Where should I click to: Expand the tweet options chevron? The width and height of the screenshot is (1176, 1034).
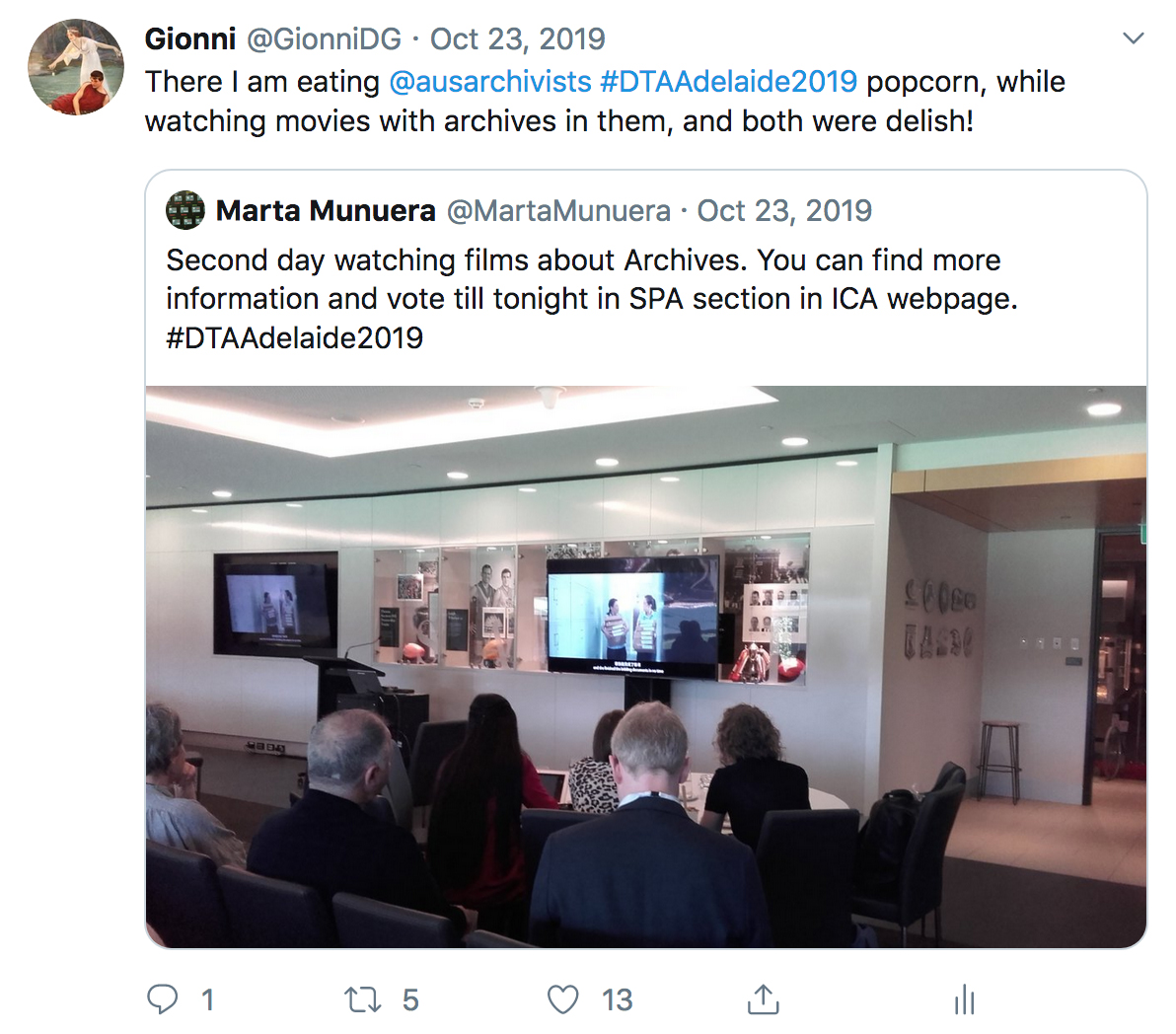point(1133,38)
